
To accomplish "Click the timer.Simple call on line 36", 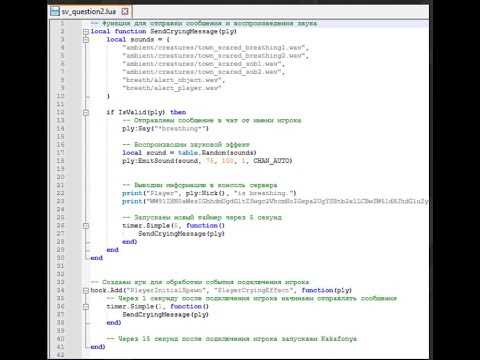I will pyautogui.click(x=157, y=306).
